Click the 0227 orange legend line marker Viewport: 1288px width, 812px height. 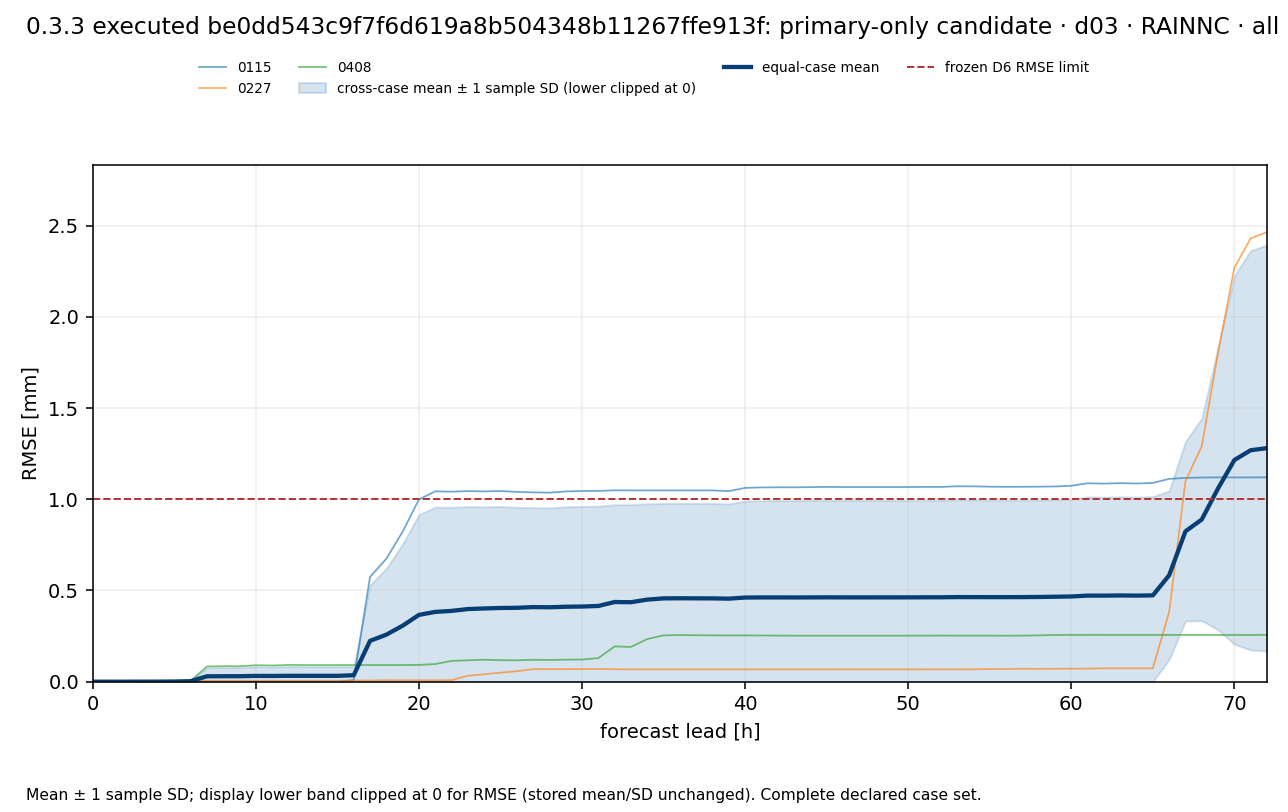tap(213, 89)
